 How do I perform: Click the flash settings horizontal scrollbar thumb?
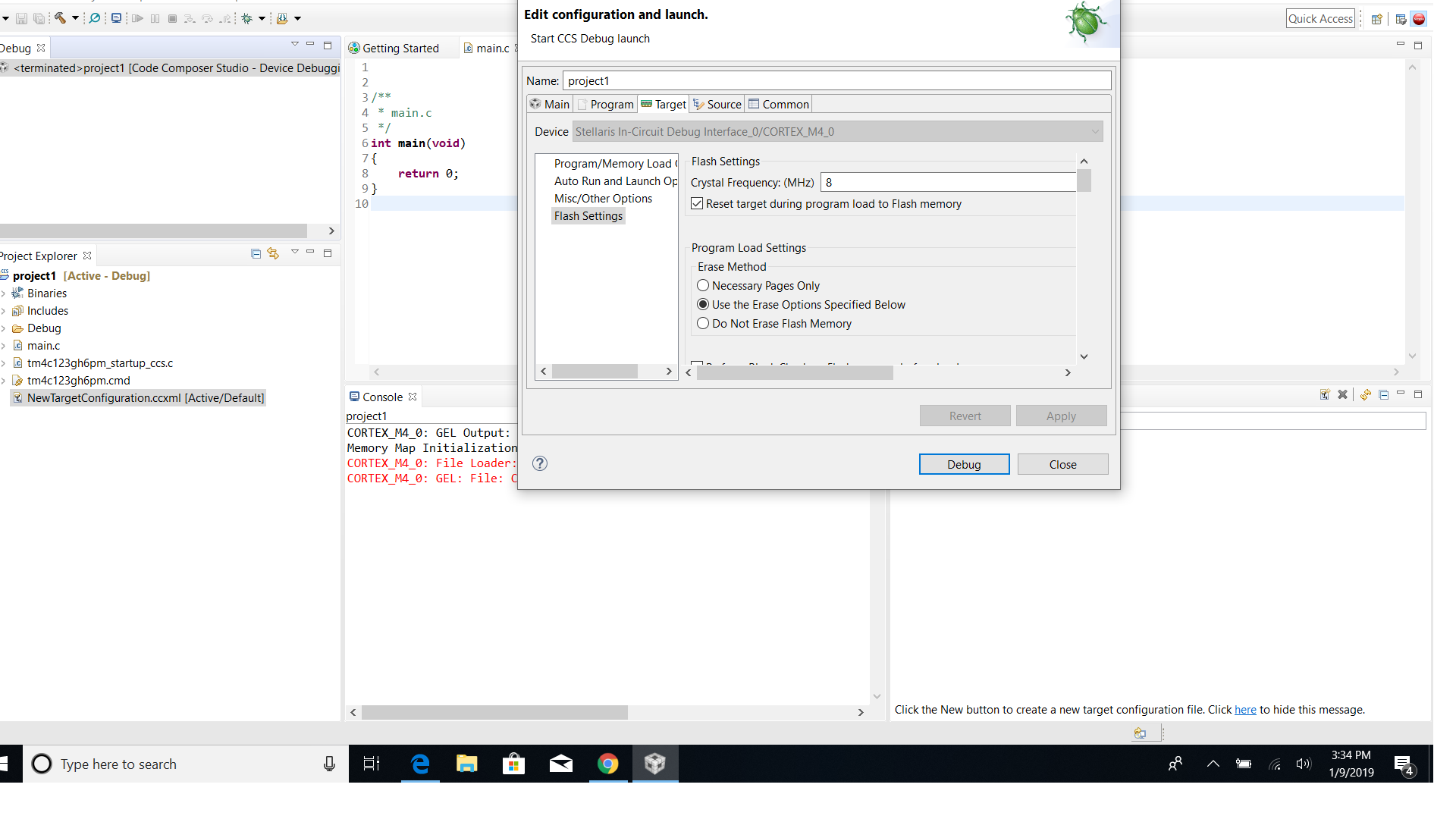(795, 372)
